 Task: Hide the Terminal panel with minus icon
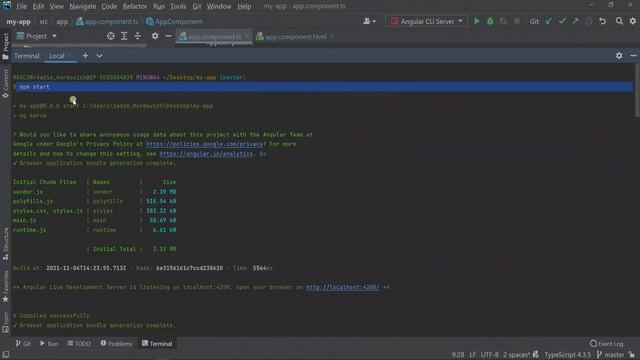633,56
